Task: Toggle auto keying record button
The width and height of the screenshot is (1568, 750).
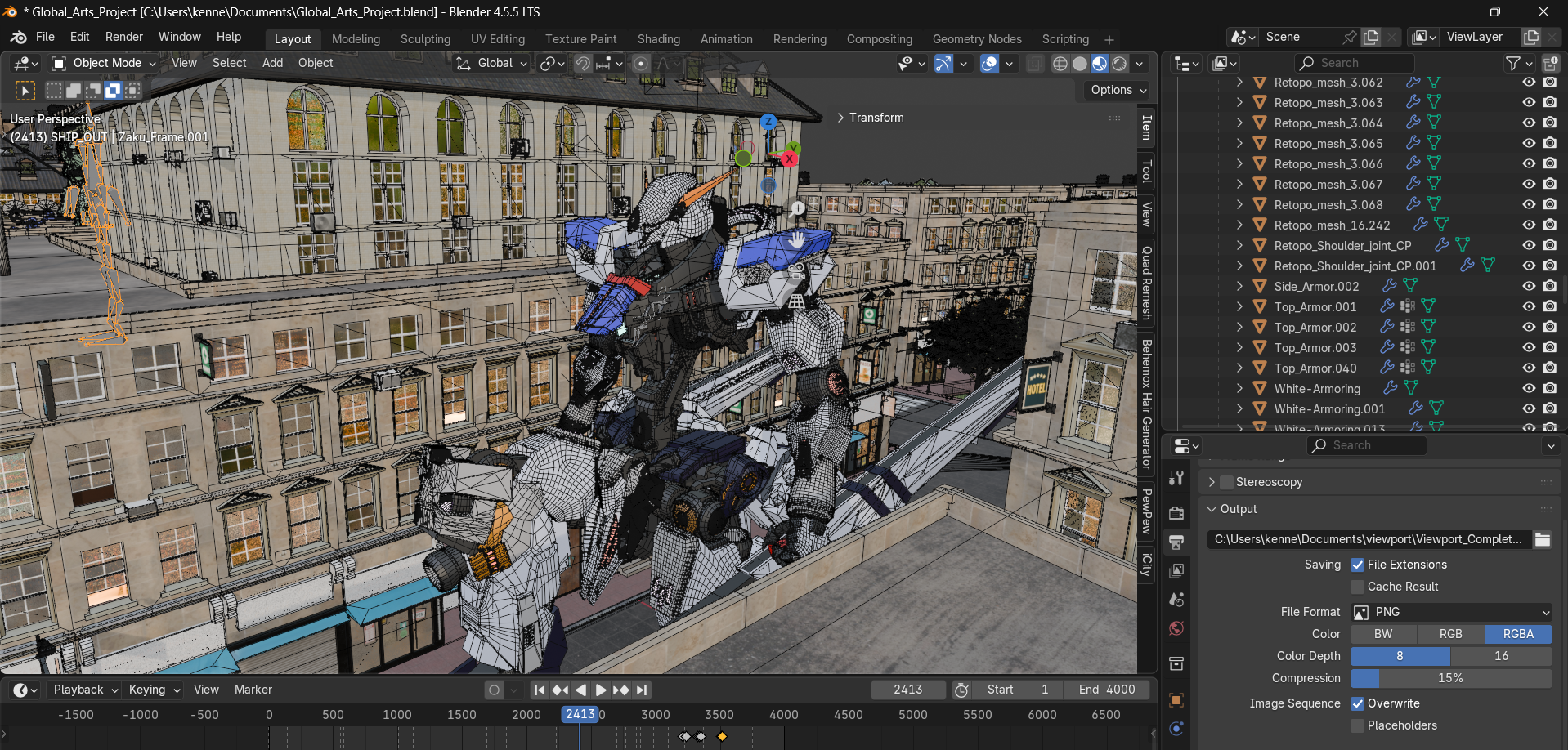Action: pyautogui.click(x=494, y=690)
